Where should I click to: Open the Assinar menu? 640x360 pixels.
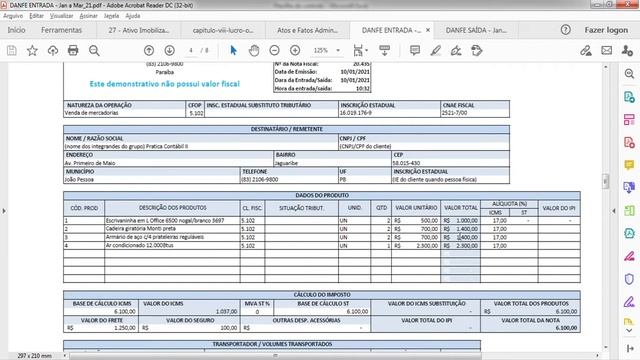pos(88,16)
